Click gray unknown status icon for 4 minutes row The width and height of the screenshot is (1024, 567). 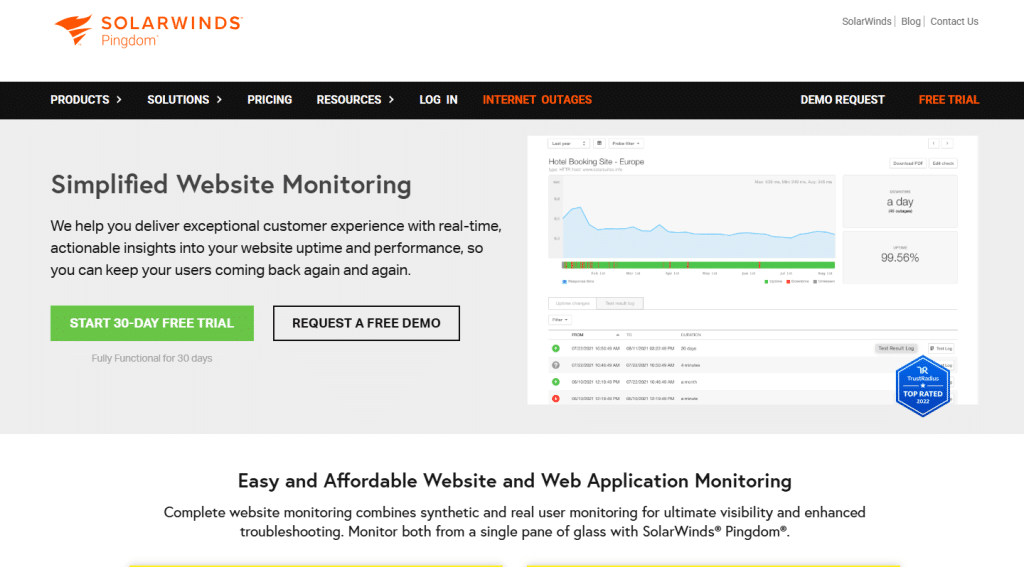click(556, 365)
